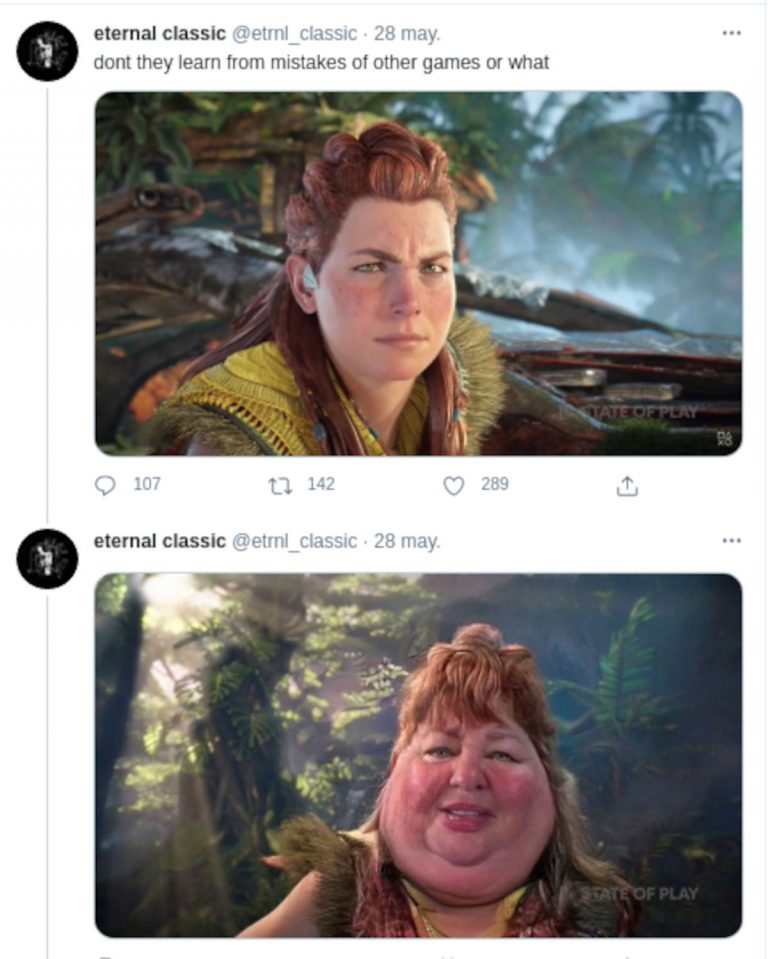The image size is (768, 959).
Task: Click the 107 replies count
Action: click(146, 484)
